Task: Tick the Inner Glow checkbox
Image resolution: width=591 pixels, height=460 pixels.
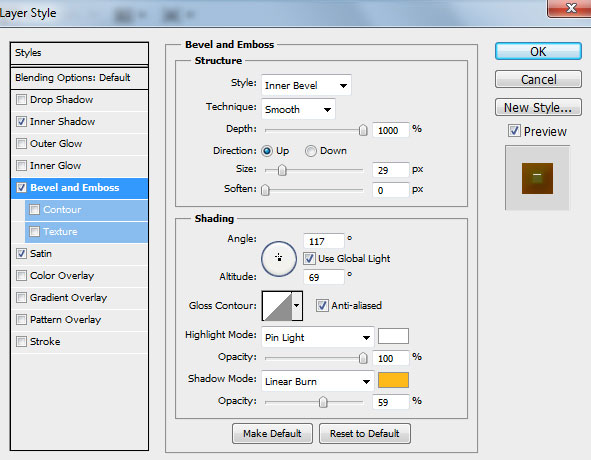Action: coord(21,165)
